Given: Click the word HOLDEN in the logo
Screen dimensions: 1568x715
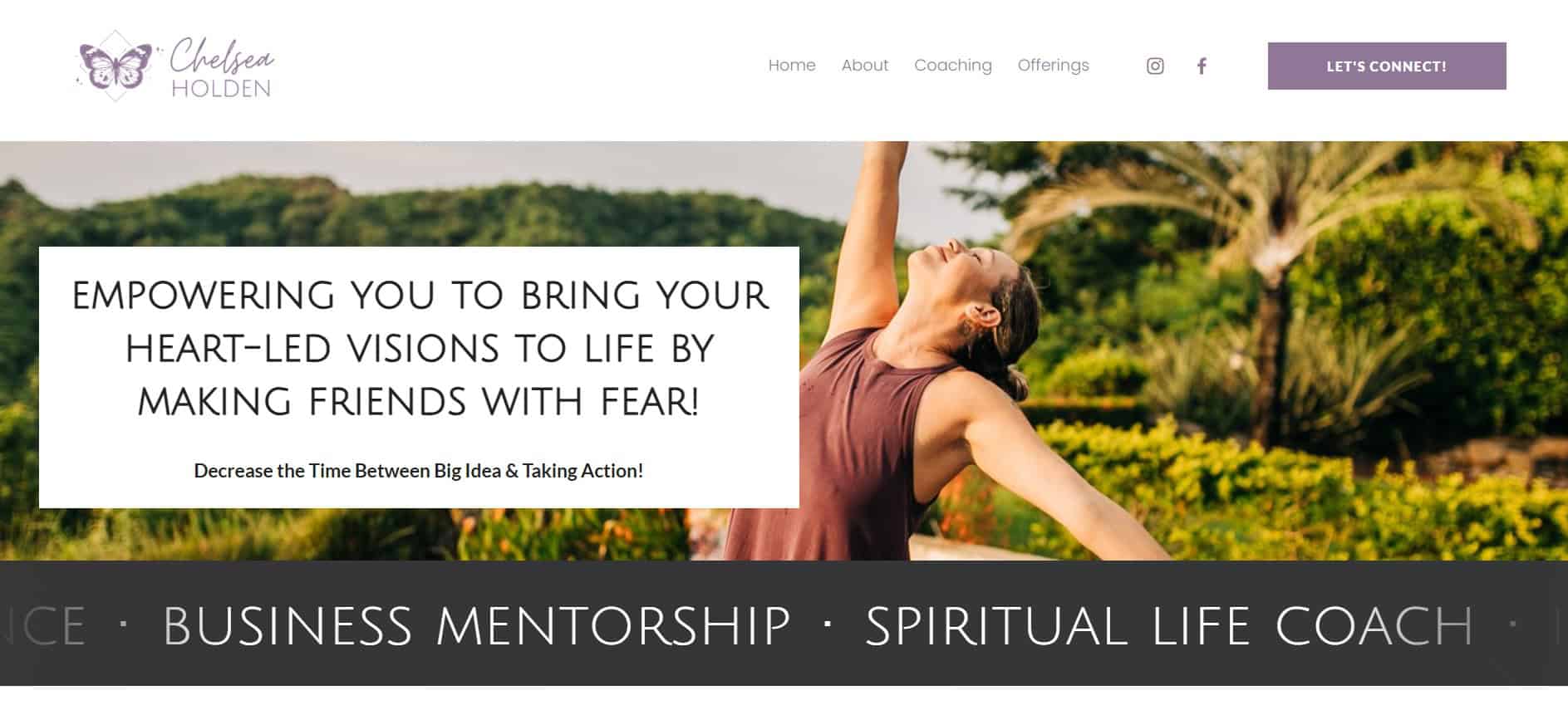Looking at the screenshot, I should pos(221,88).
